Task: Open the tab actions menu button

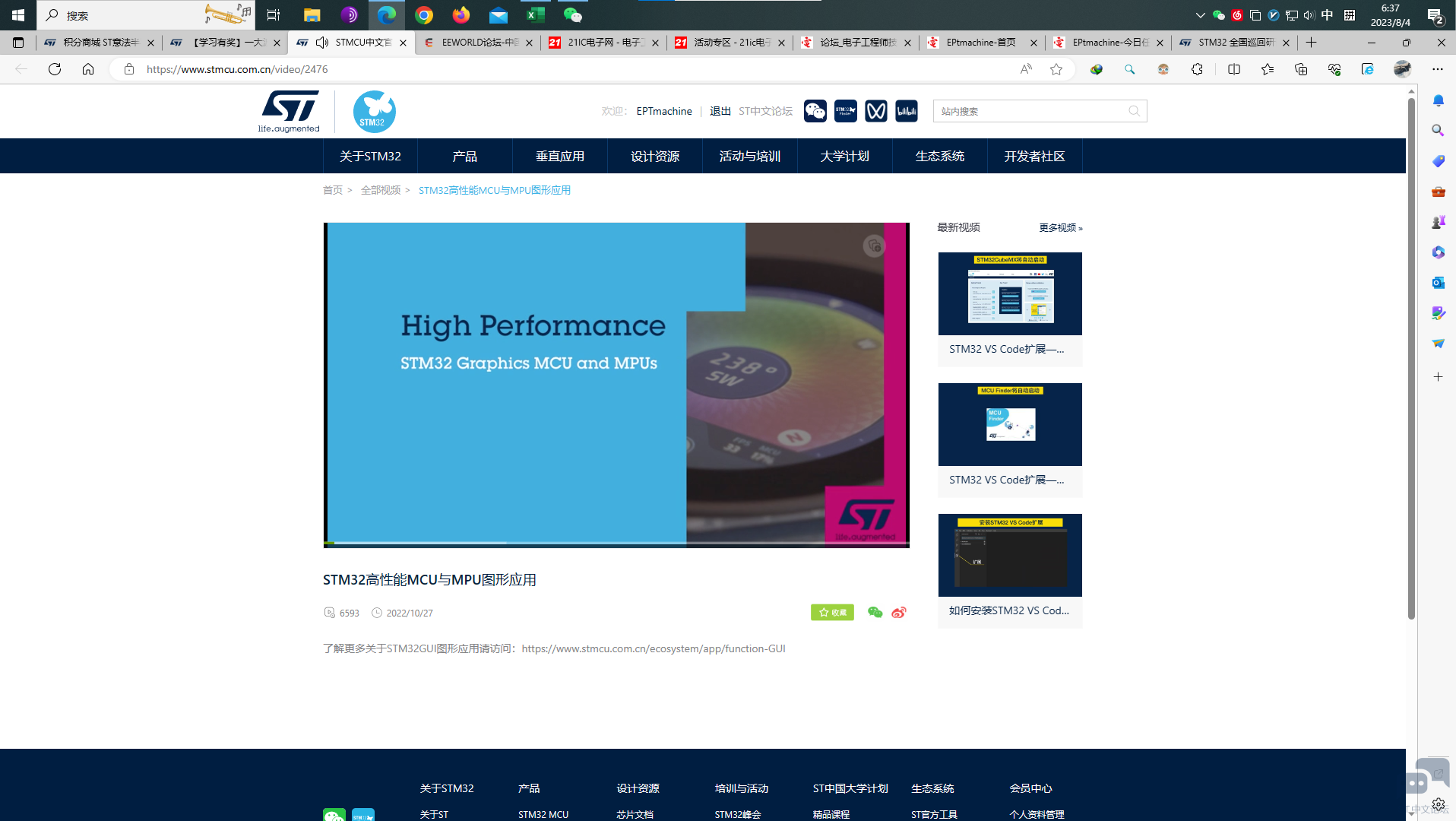Action: click(18, 43)
